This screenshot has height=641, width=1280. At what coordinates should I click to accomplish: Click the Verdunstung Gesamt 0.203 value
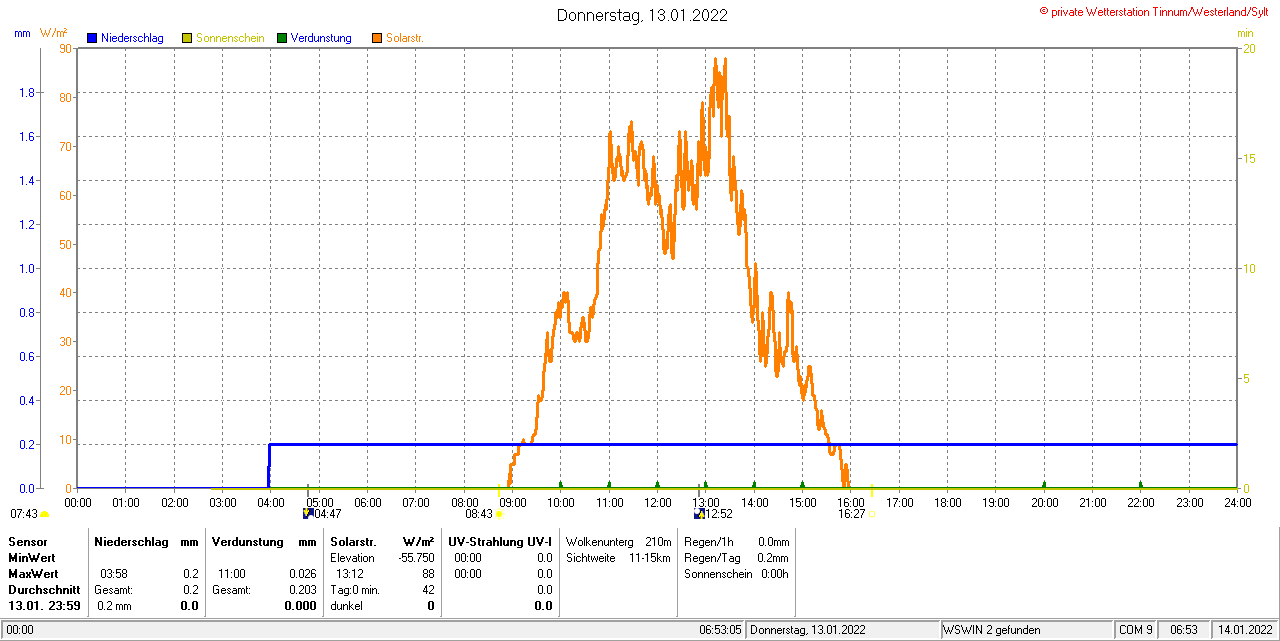(x=301, y=590)
